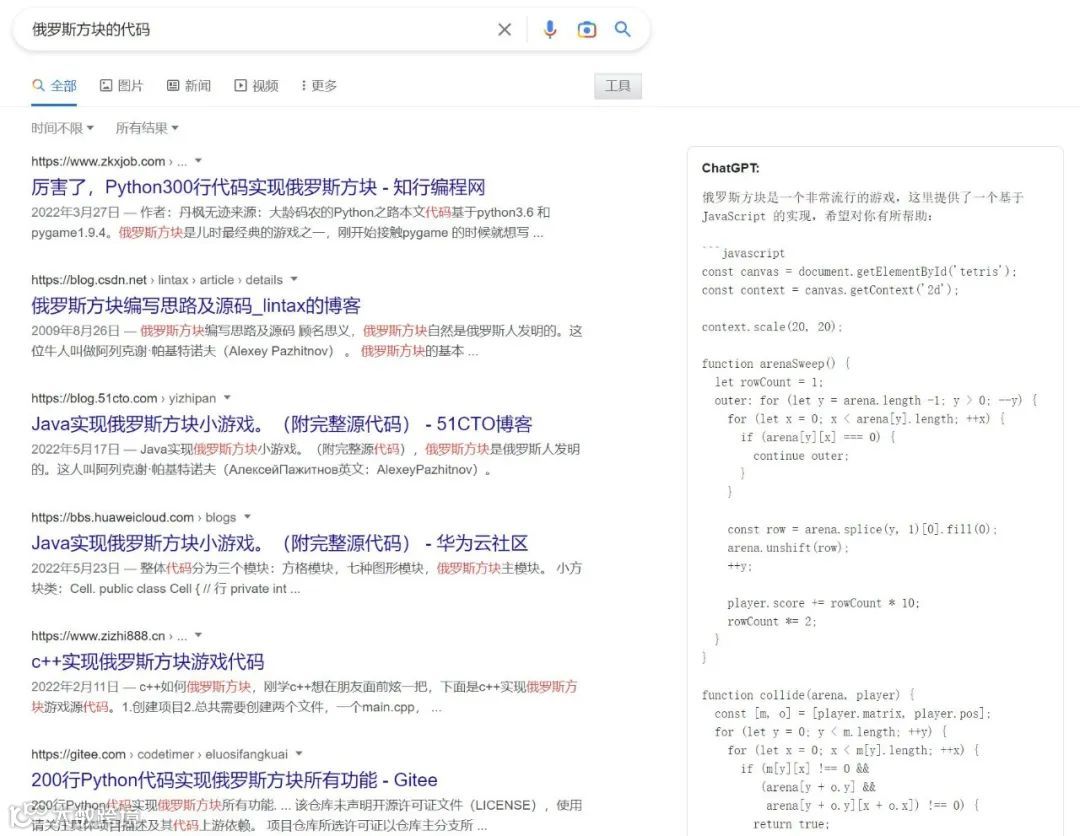Click the ChatGPT: heading in side panel
Image resolution: width=1080 pixels, height=836 pixels.
[730, 168]
